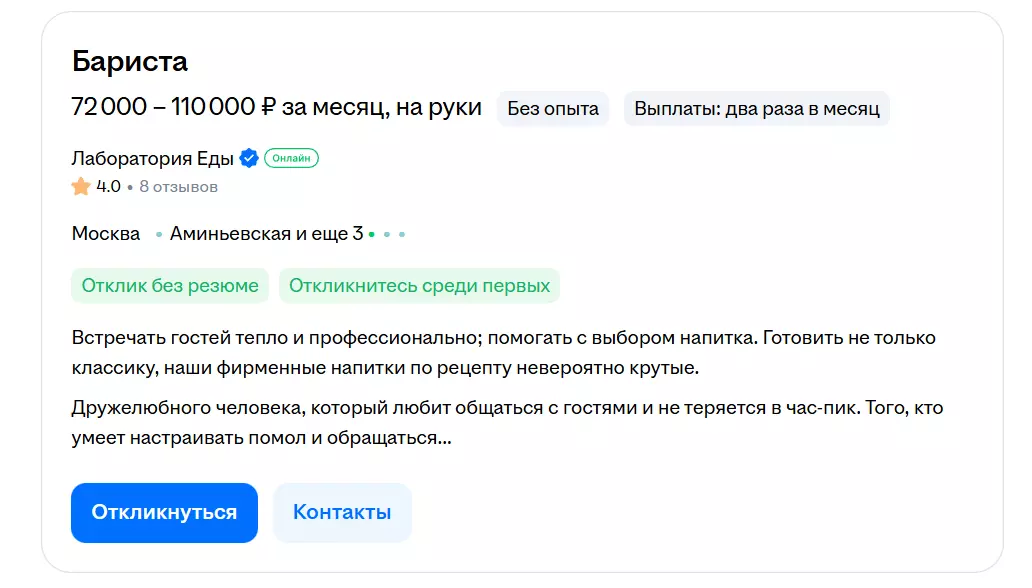The width and height of the screenshot is (1032, 588).
Task: Click the Отклик без резюме label
Action: (x=170, y=285)
